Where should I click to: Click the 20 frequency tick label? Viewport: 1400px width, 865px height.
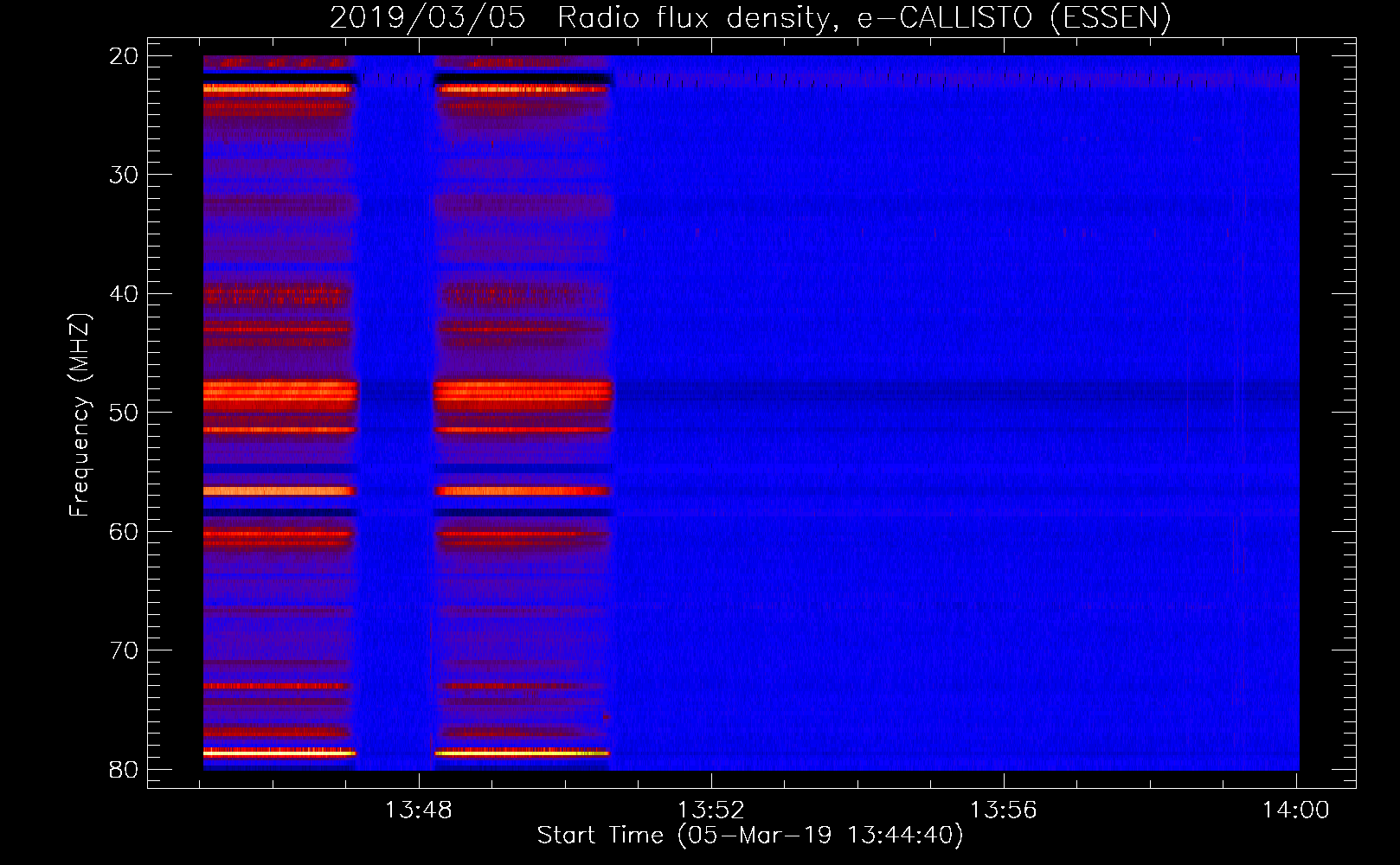124,56
